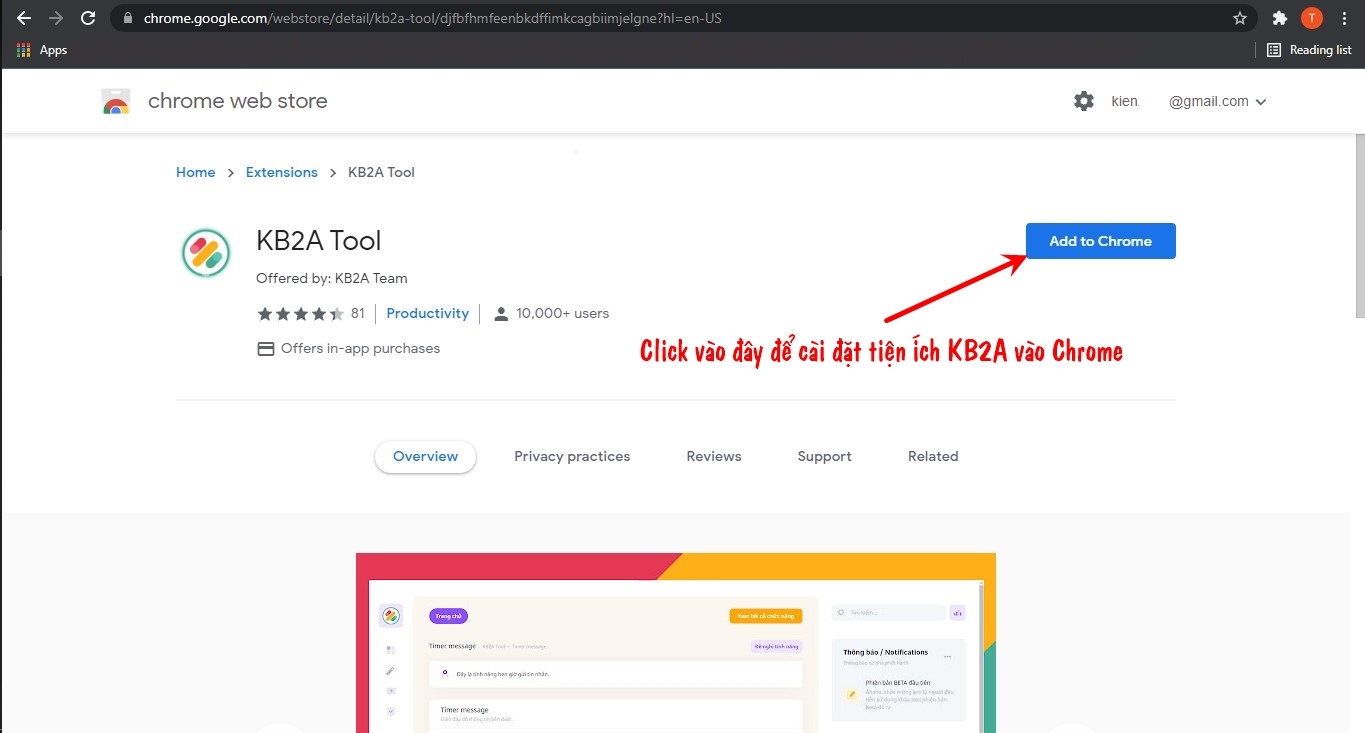1365x733 pixels.
Task: Go back to the previous page
Action: [24, 18]
